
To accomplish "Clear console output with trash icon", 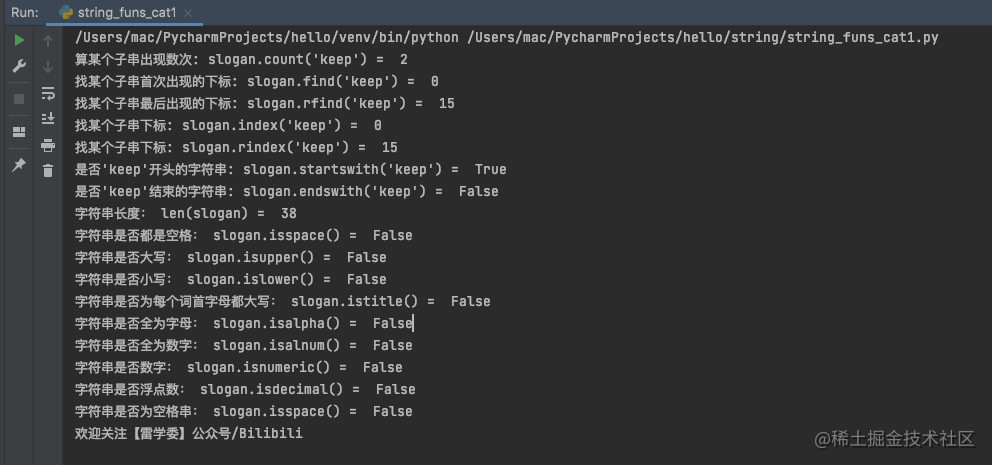I will click(x=47, y=171).
